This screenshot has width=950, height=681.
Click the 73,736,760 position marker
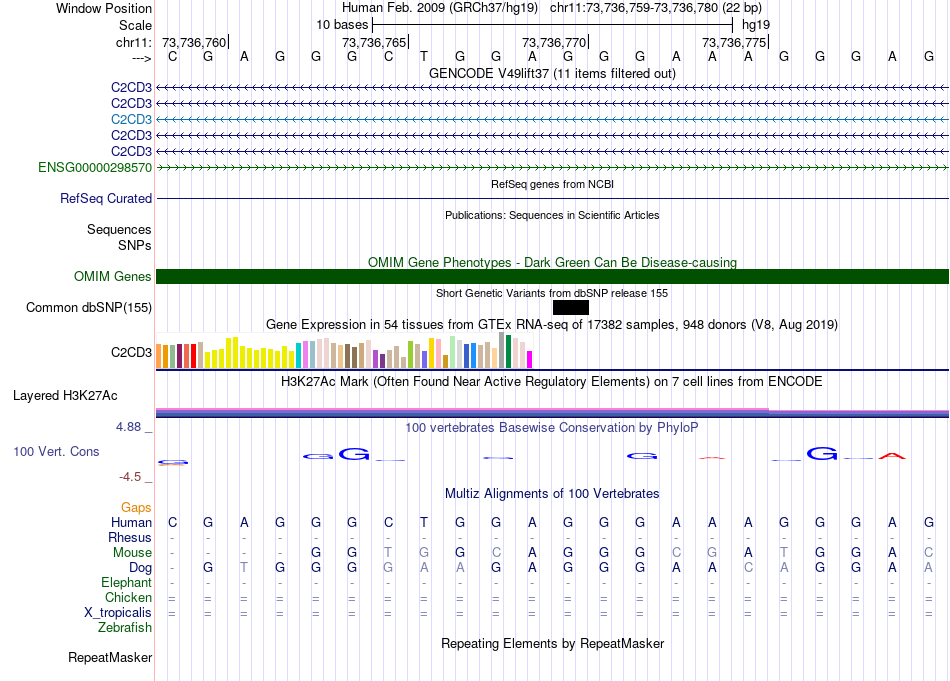(x=194, y=42)
